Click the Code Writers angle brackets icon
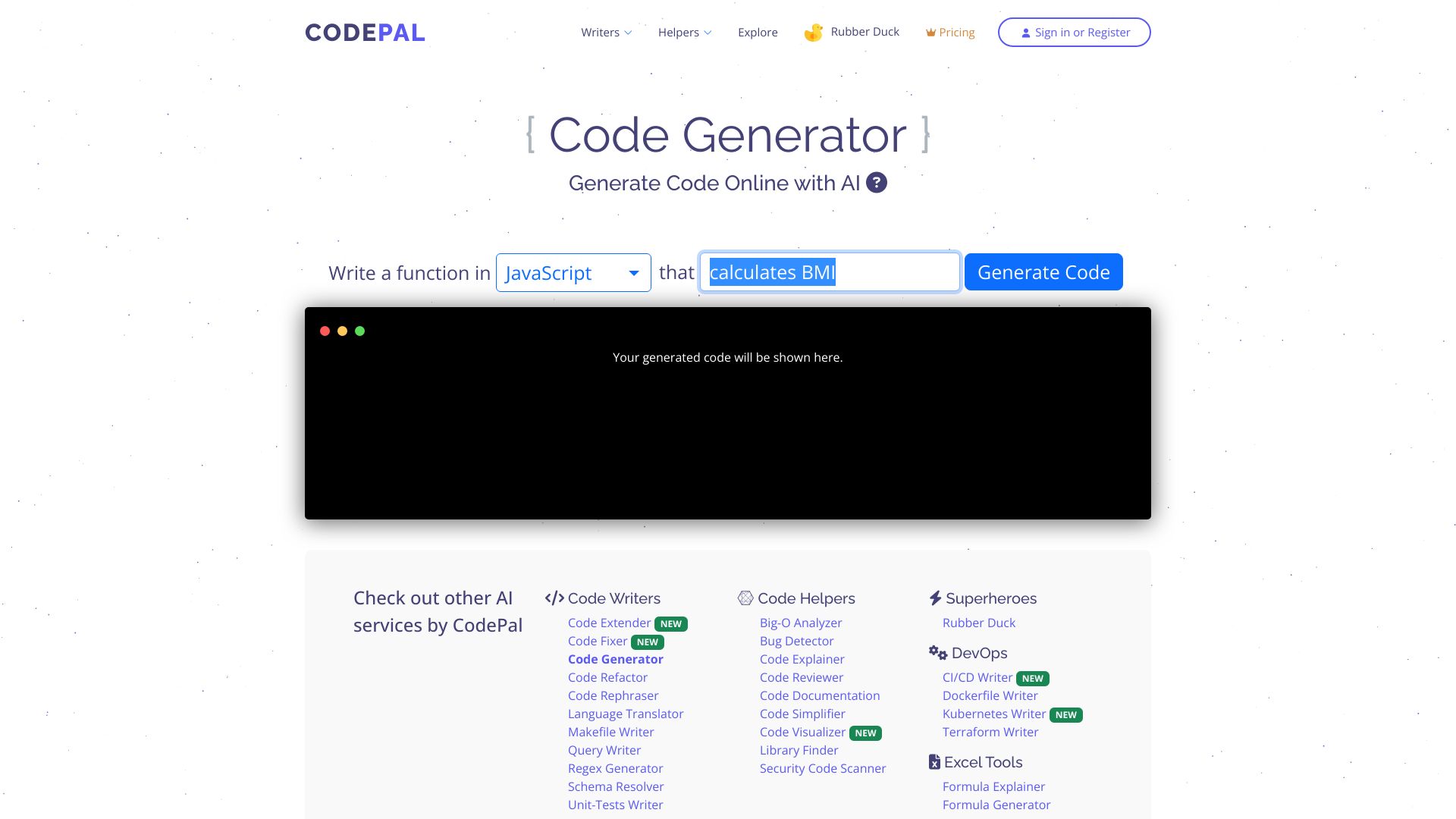 [554, 598]
